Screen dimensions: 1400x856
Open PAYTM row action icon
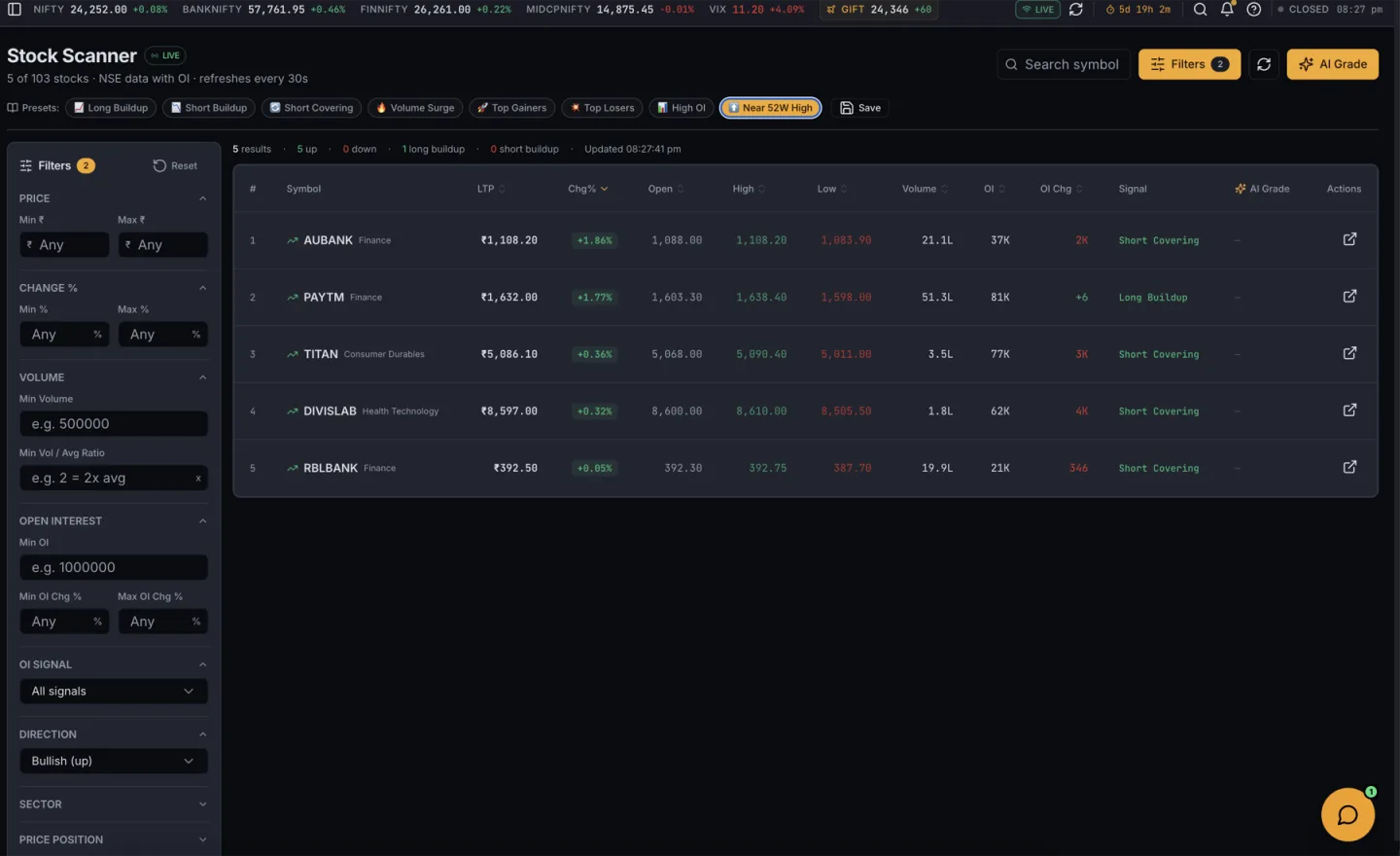1349,297
